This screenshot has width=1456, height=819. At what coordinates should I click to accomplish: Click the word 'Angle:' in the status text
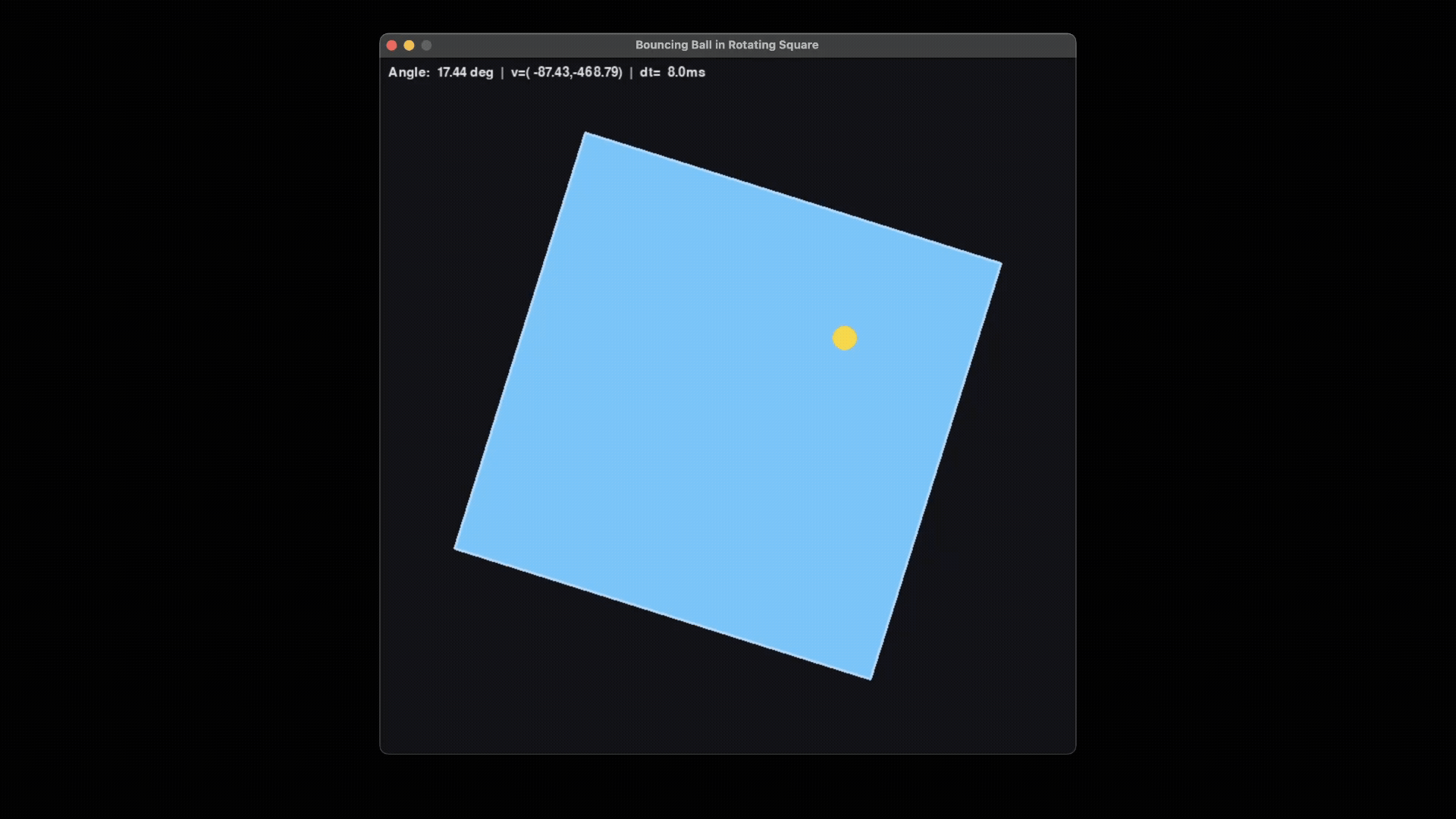point(409,72)
